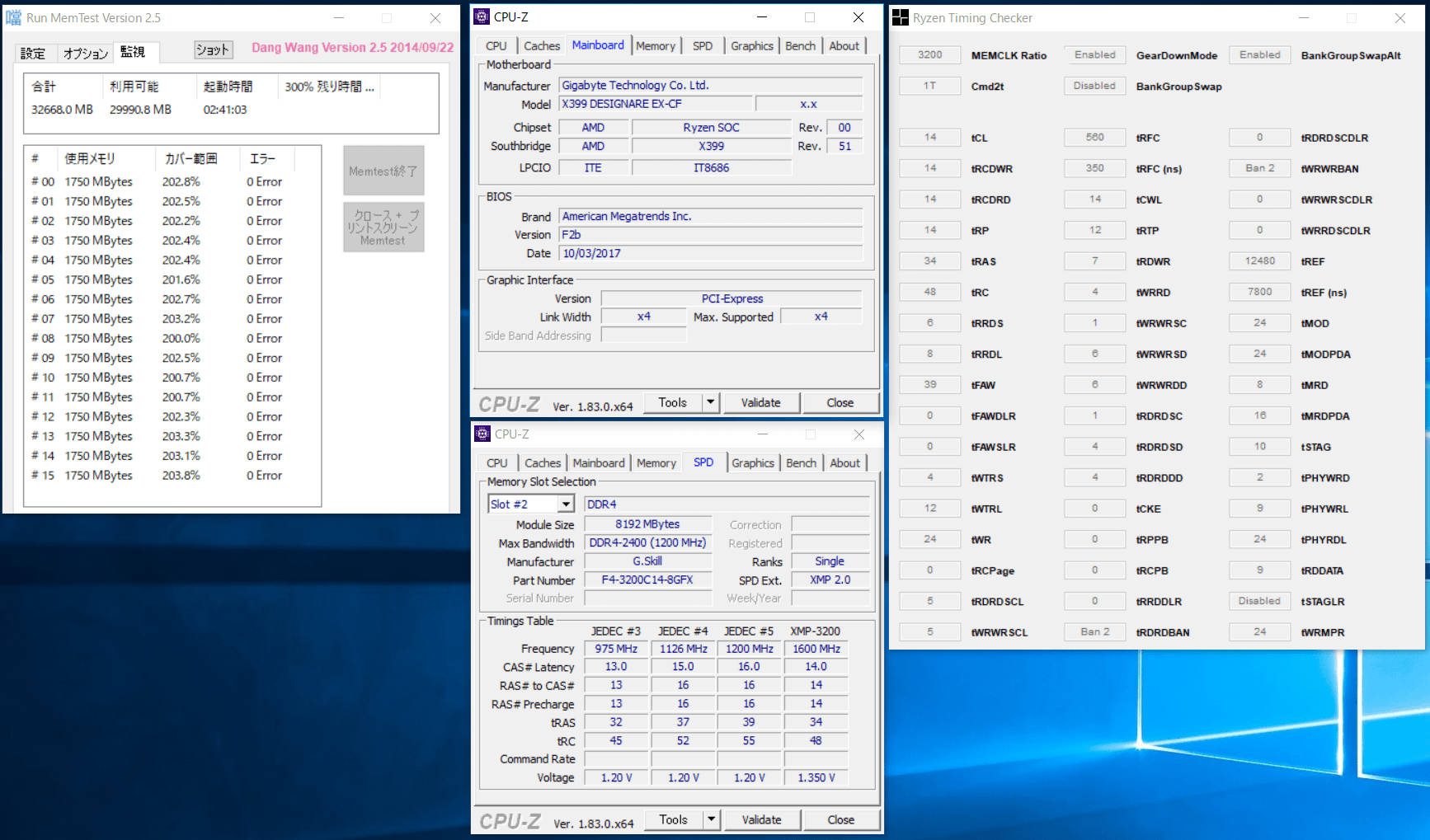Click the X399 DESIGNARE EX-CF model field

(x=656, y=104)
